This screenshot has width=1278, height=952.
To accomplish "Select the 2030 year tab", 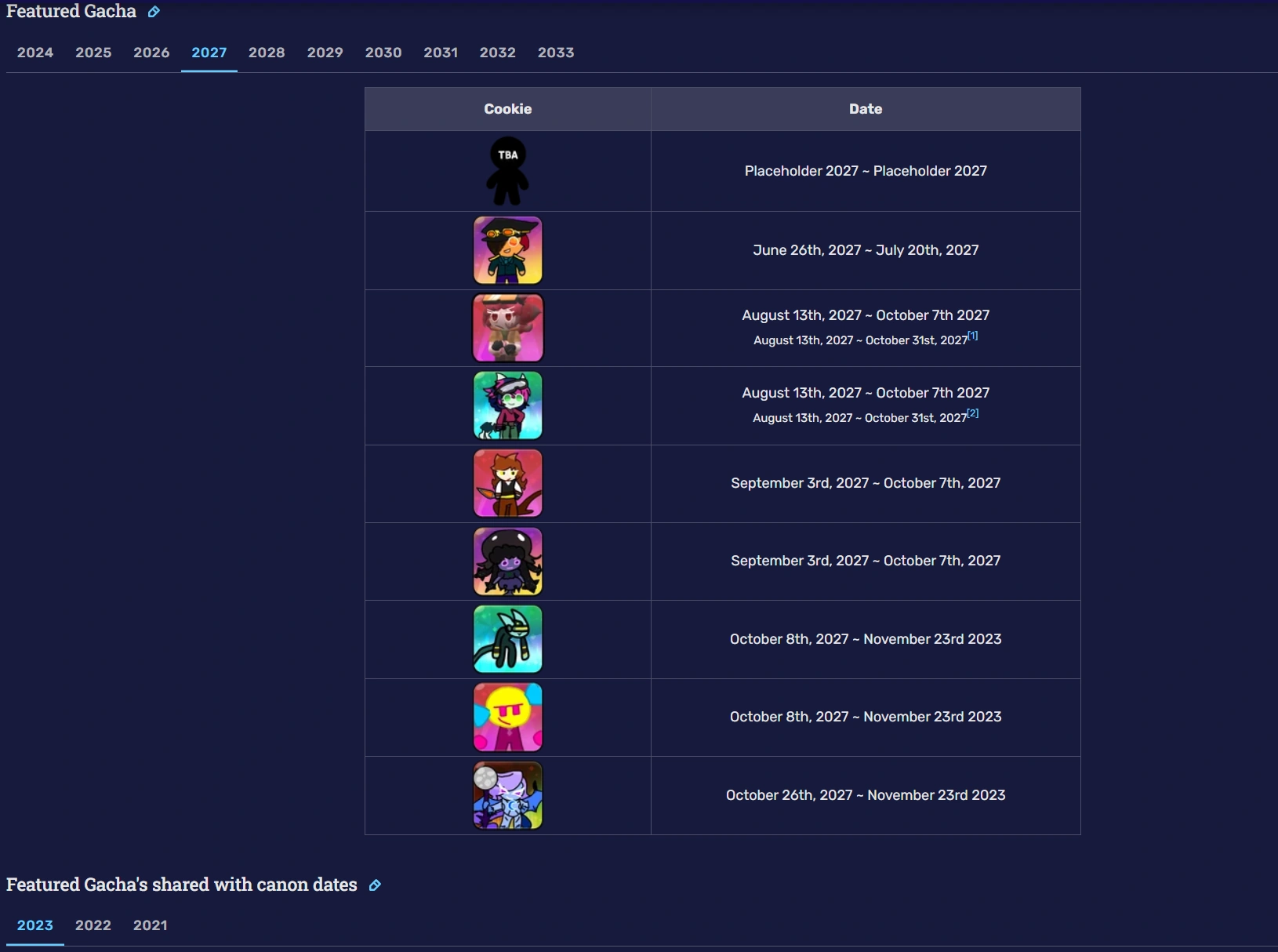I will (383, 53).
